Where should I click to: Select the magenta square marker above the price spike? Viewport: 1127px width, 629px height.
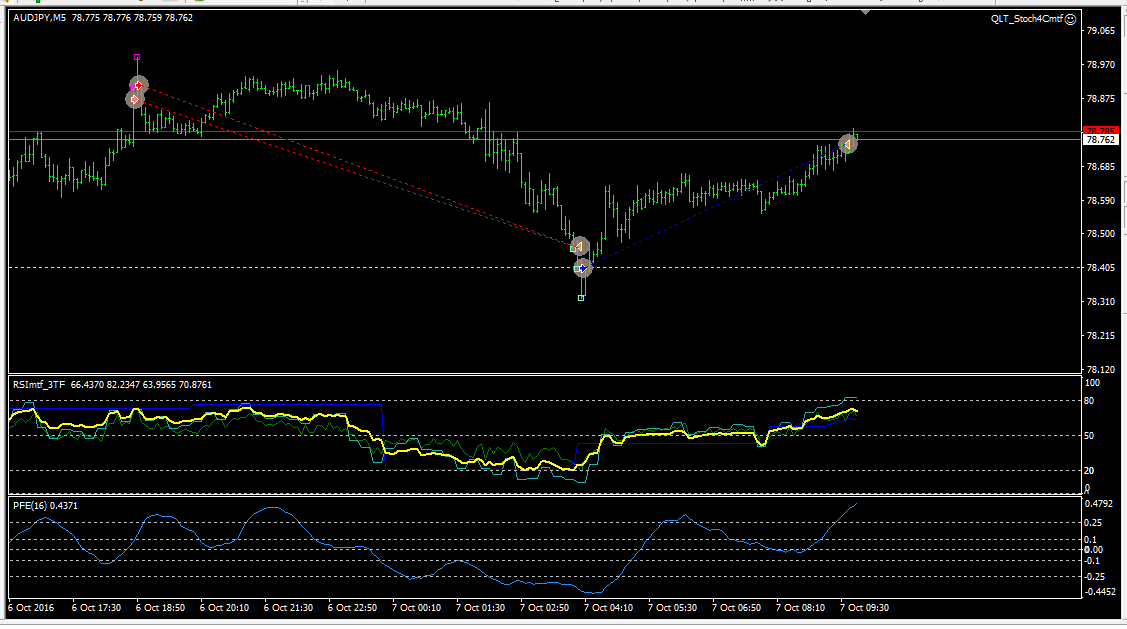tap(137, 57)
